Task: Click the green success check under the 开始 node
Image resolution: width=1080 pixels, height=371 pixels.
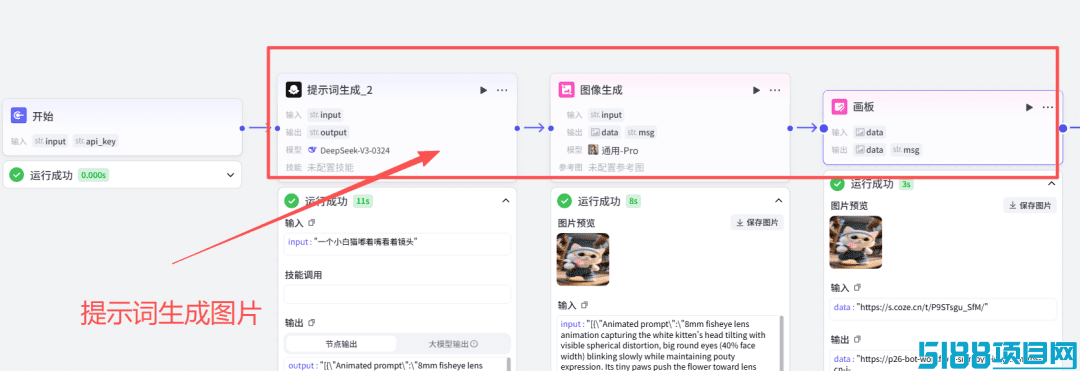Action: click(17, 175)
